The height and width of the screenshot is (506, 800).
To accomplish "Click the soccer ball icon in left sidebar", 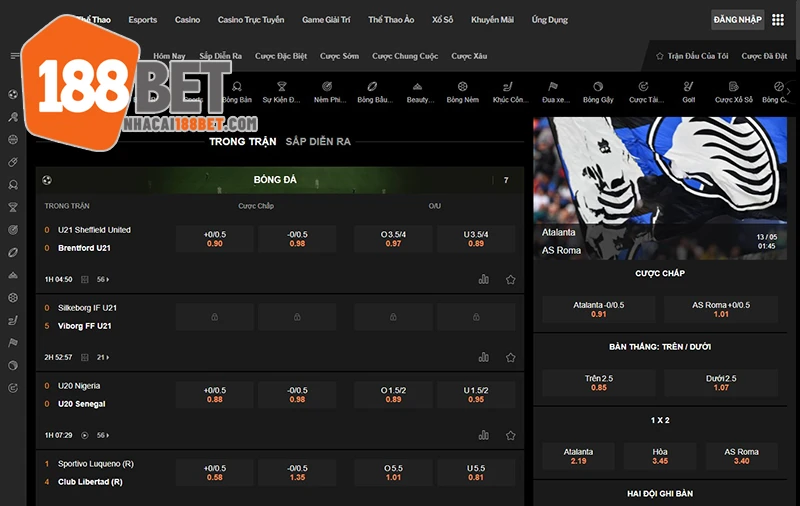I will (x=13, y=94).
